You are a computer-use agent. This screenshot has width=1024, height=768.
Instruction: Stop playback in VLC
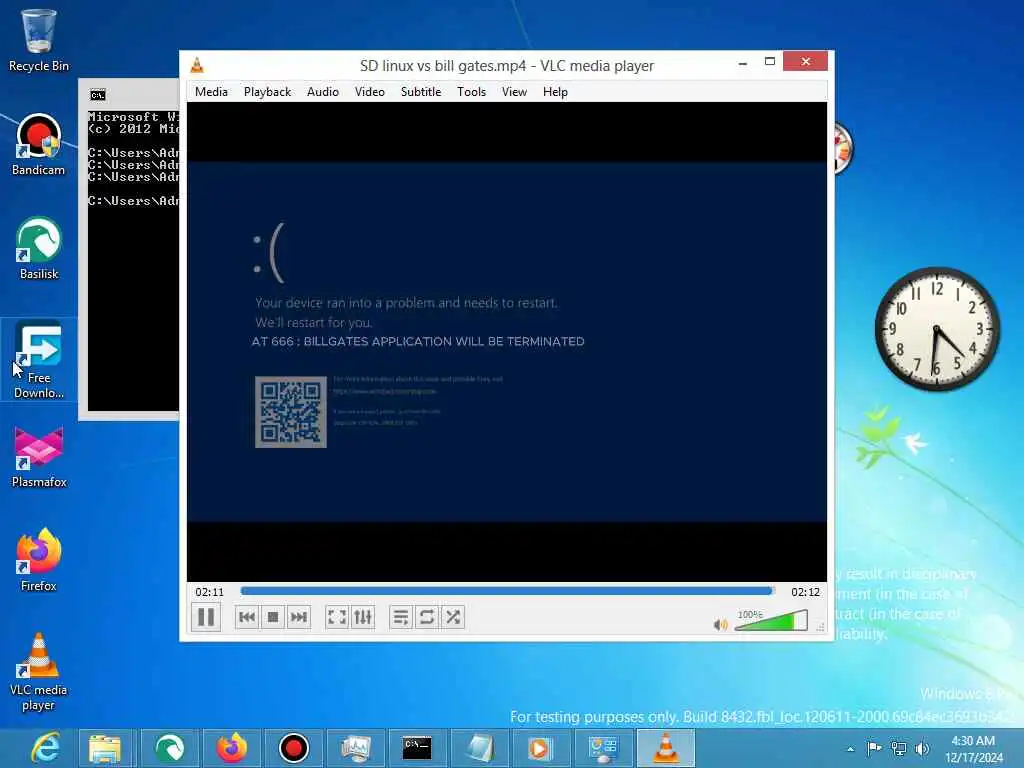click(273, 617)
